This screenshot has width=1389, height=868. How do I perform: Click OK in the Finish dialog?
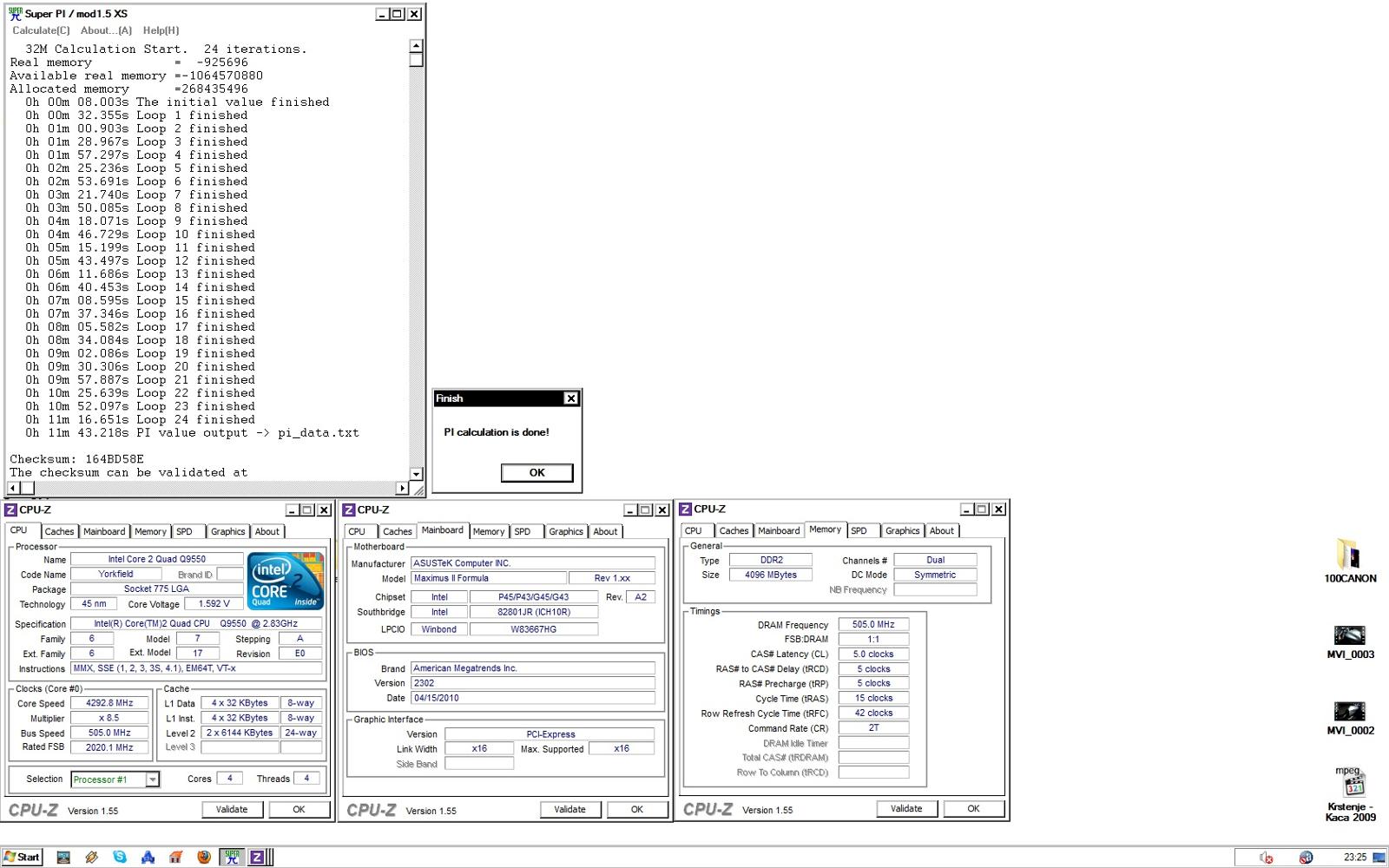[537, 472]
